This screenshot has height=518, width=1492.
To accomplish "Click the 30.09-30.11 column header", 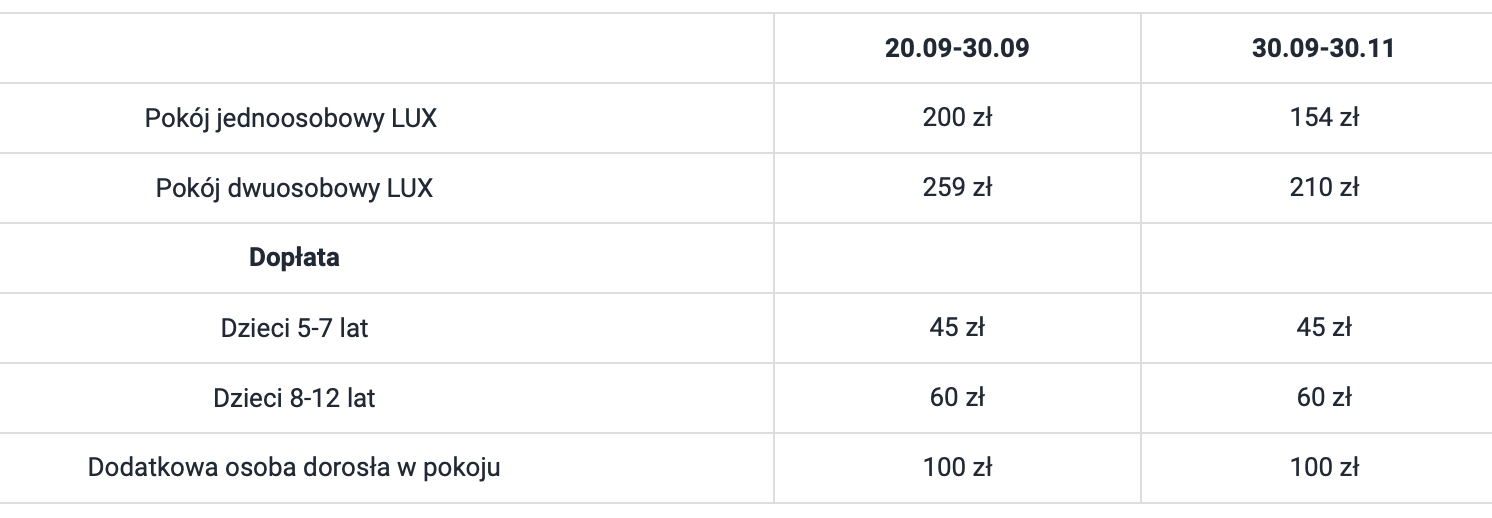I will pyautogui.click(x=1323, y=48).
